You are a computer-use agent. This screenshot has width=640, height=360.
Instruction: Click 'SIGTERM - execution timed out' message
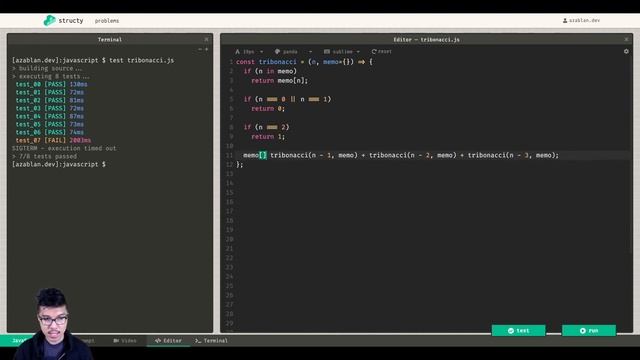point(64,148)
